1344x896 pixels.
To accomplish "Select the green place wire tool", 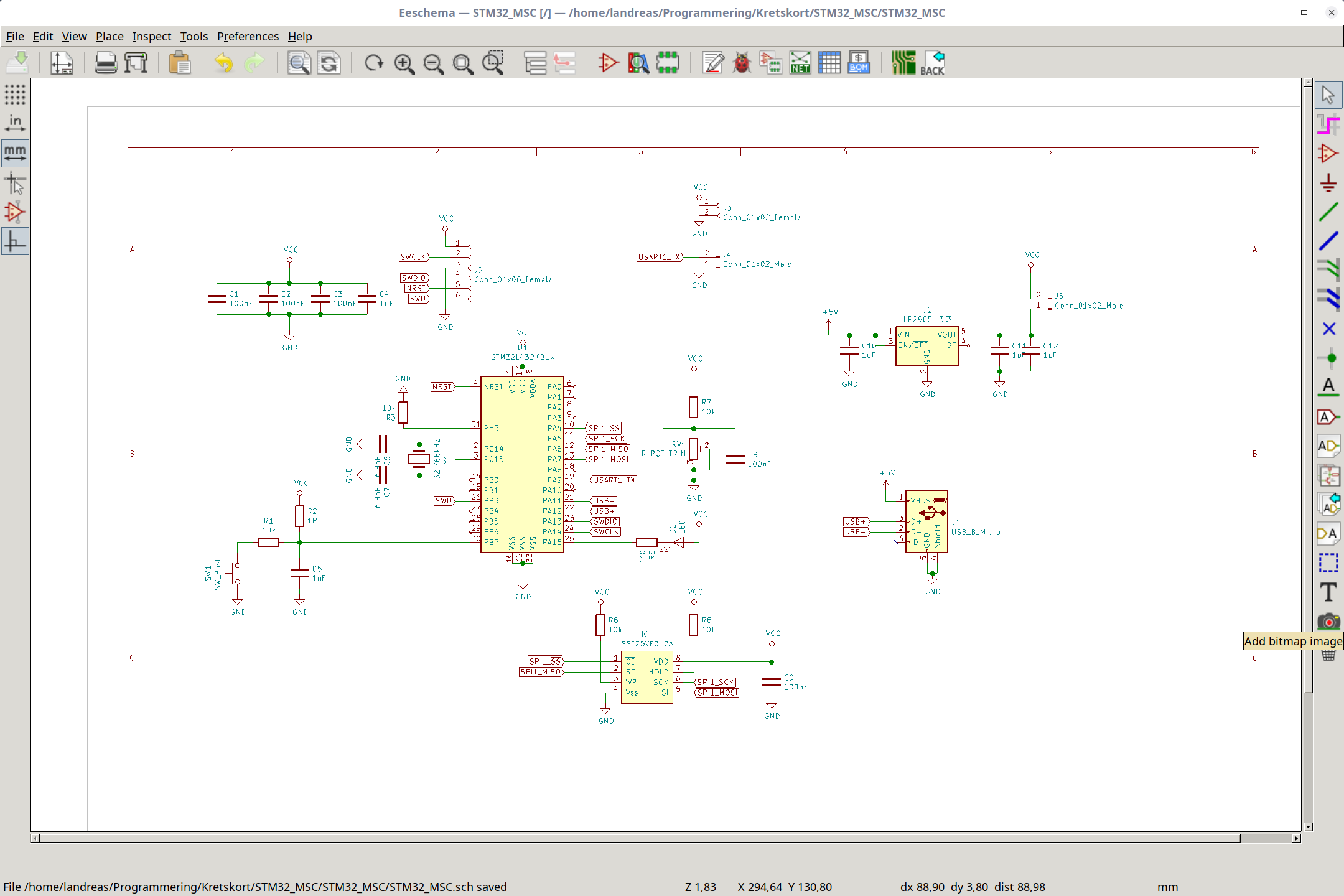I will pyautogui.click(x=1328, y=212).
